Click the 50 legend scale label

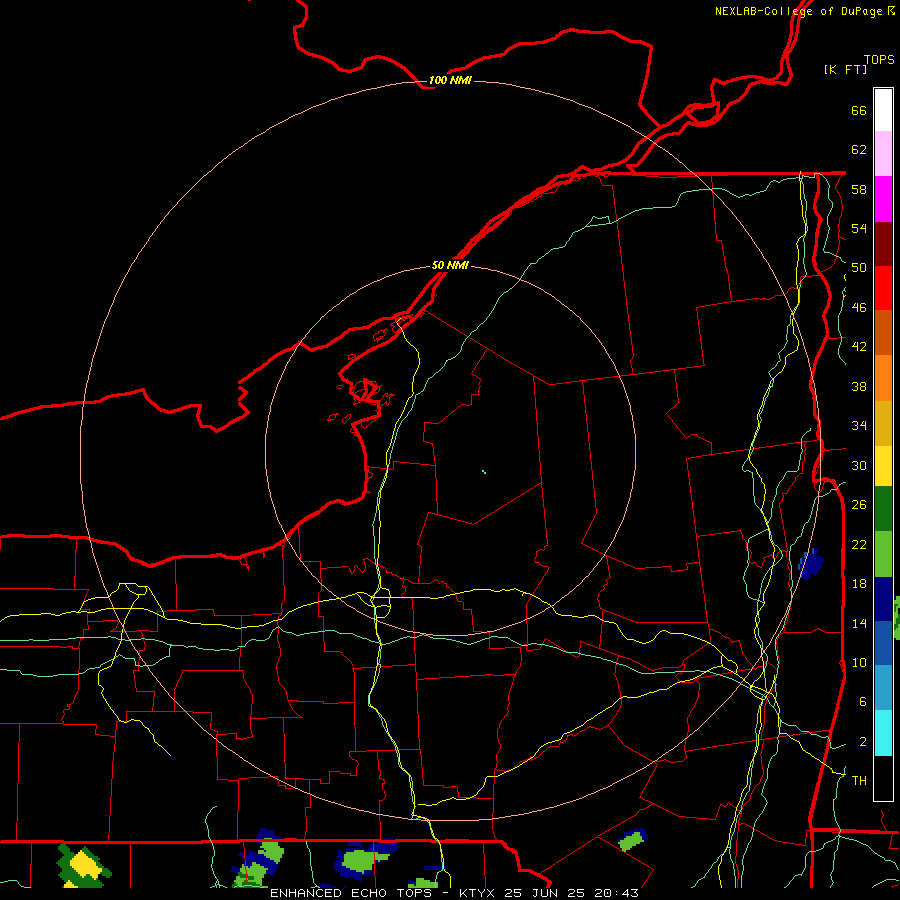[x=859, y=268]
